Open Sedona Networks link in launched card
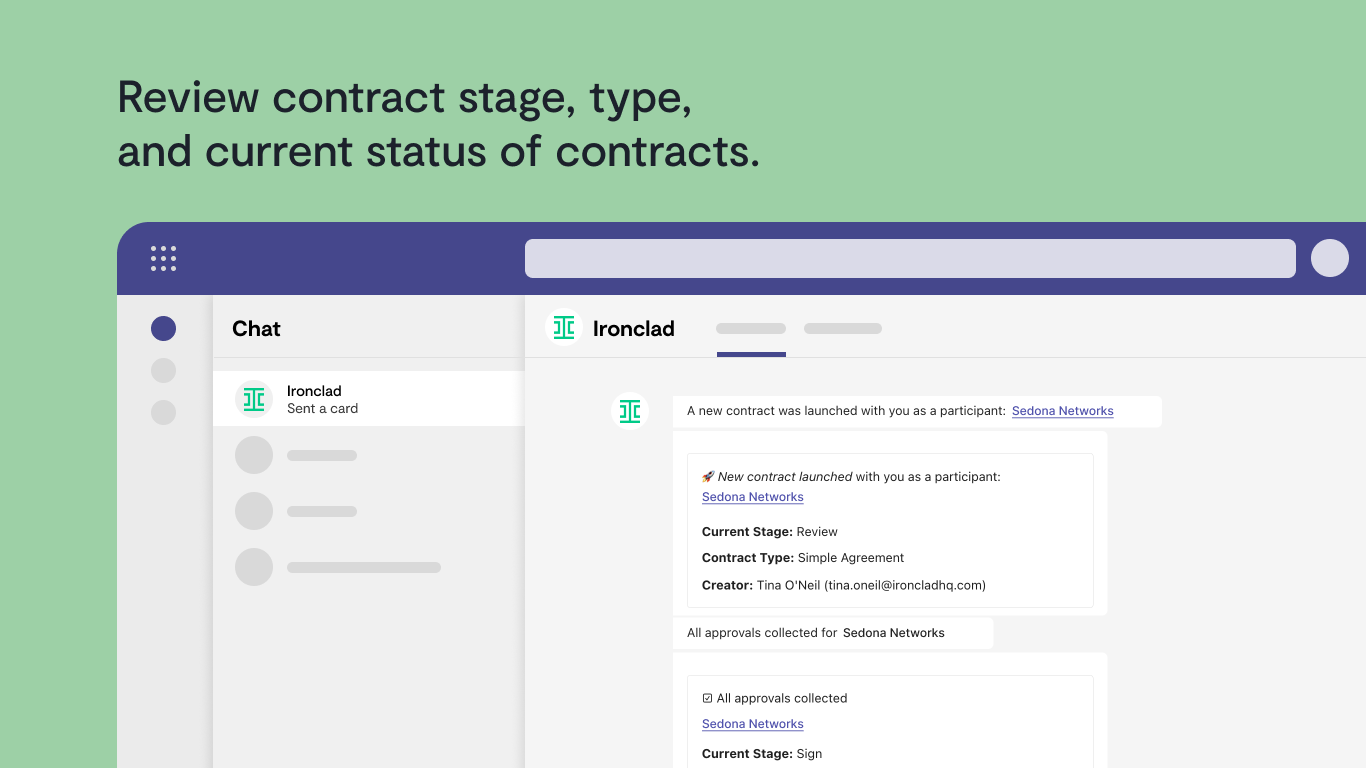Image resolution: width=1366 pixels, height=768 pixels. click(752, 497)
